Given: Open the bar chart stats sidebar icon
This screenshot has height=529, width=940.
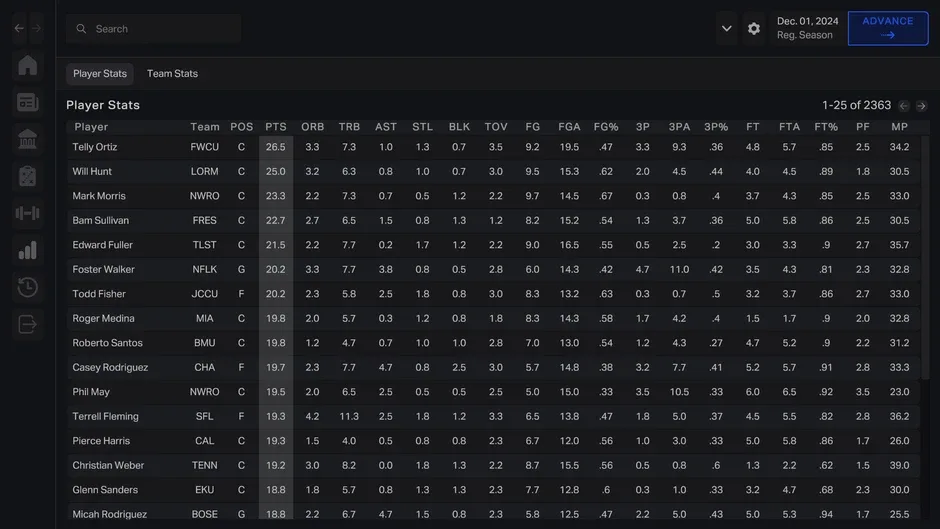Looking at the screenshot, I should pos(28,251).
